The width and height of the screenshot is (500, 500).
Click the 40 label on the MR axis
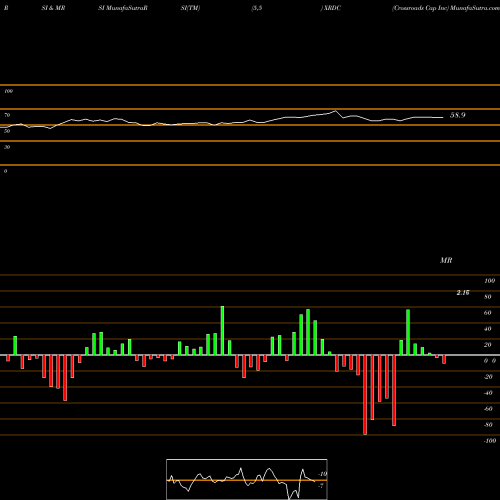click(488, 329)
